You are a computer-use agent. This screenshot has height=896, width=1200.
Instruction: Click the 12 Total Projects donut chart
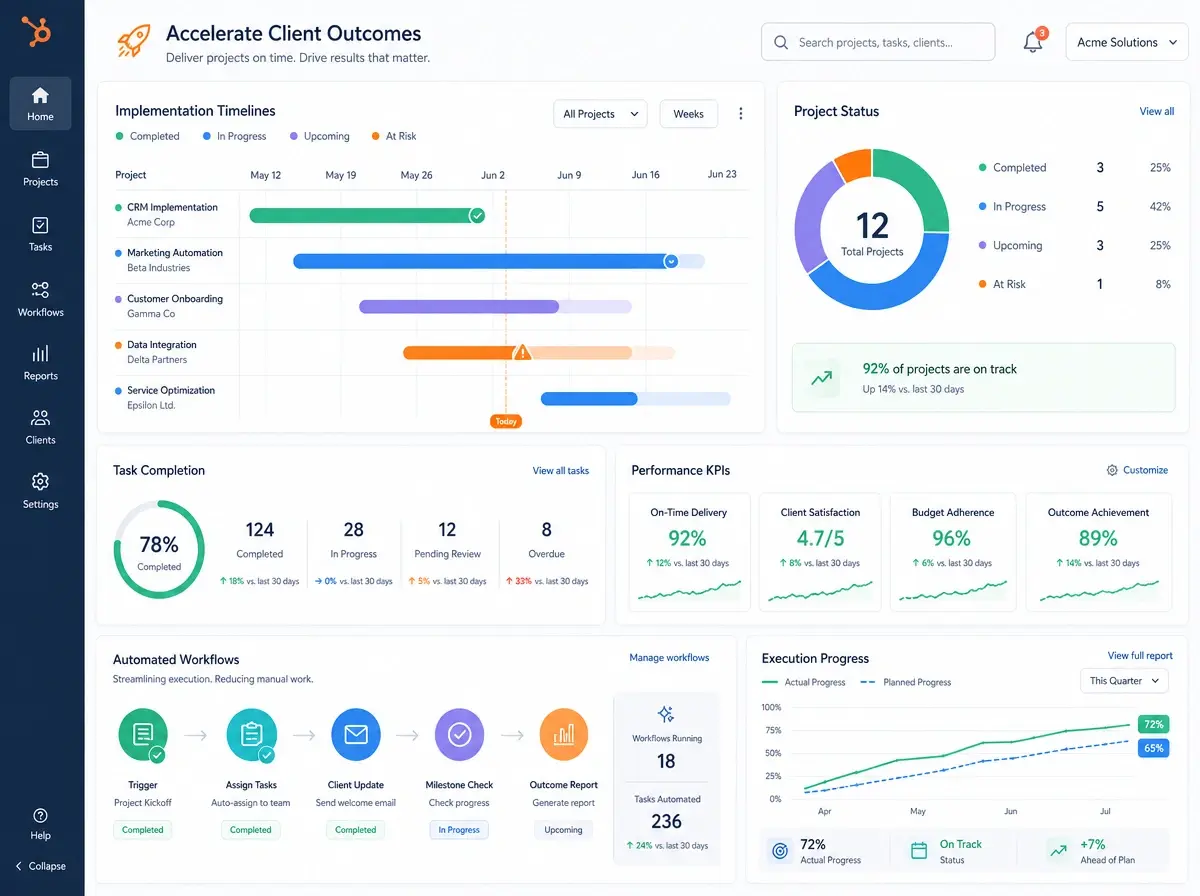pos(872,230)
